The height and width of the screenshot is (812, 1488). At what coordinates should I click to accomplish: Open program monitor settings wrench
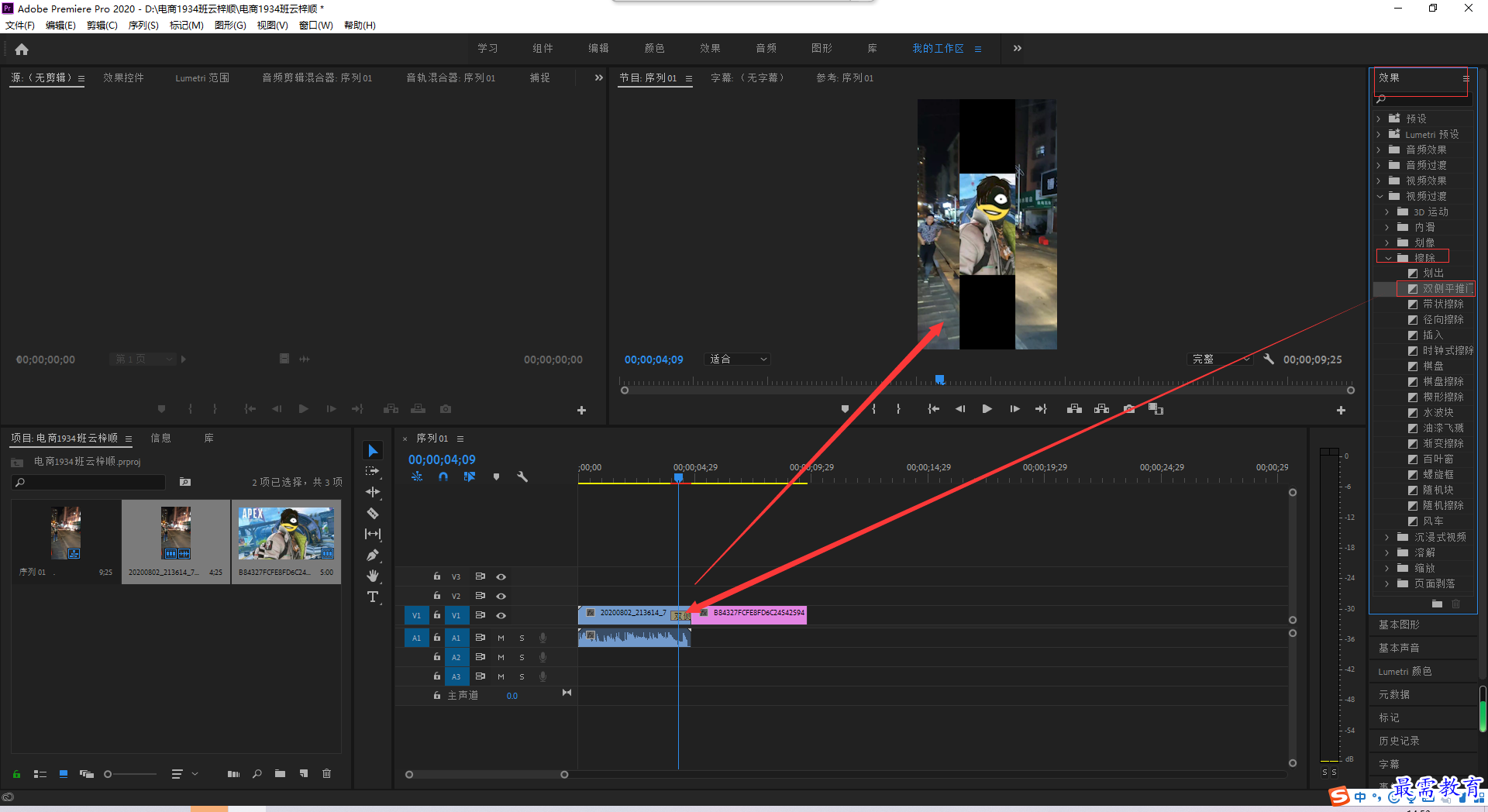coord(1269,359)
